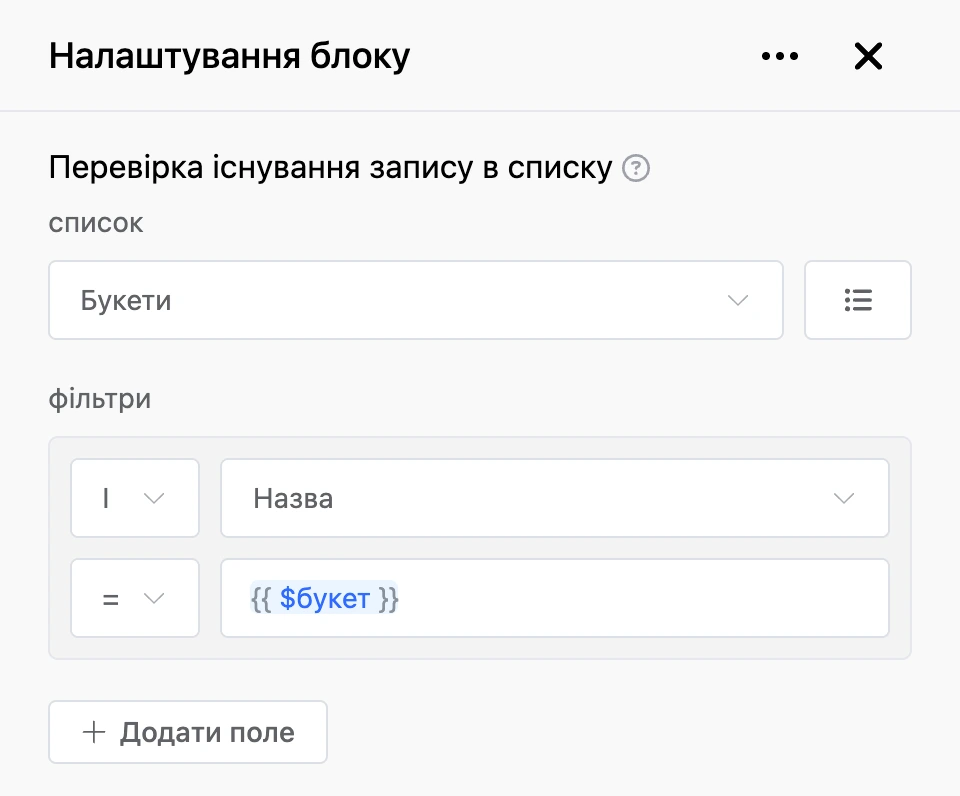This screenshot has height=796, width=960.
Task: Click the список label
Action: [x=96, y=223]
